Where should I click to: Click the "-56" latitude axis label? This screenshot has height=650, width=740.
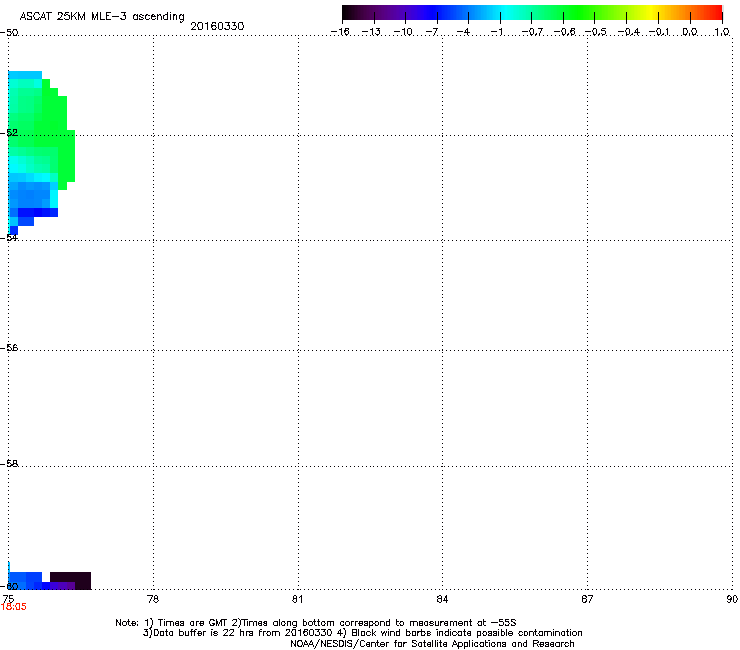click(9, 348)
